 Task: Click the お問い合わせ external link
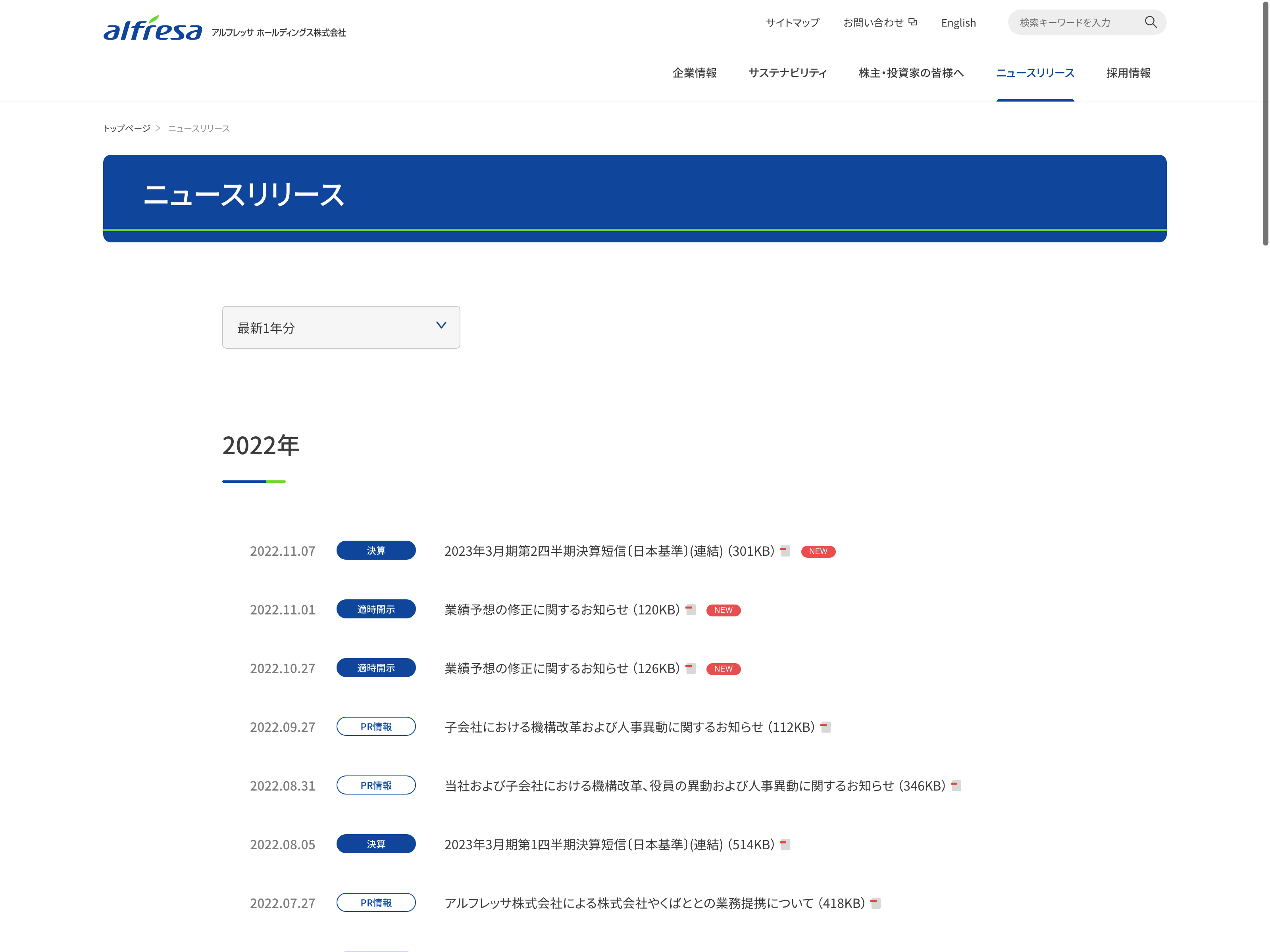tap(879, 22)
